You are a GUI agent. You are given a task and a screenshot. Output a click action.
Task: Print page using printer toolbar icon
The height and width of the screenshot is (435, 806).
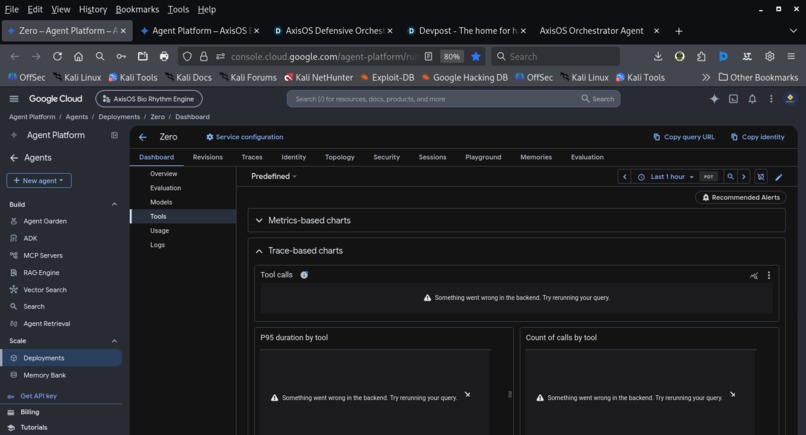pyautogui.click(x=164, y=57)
